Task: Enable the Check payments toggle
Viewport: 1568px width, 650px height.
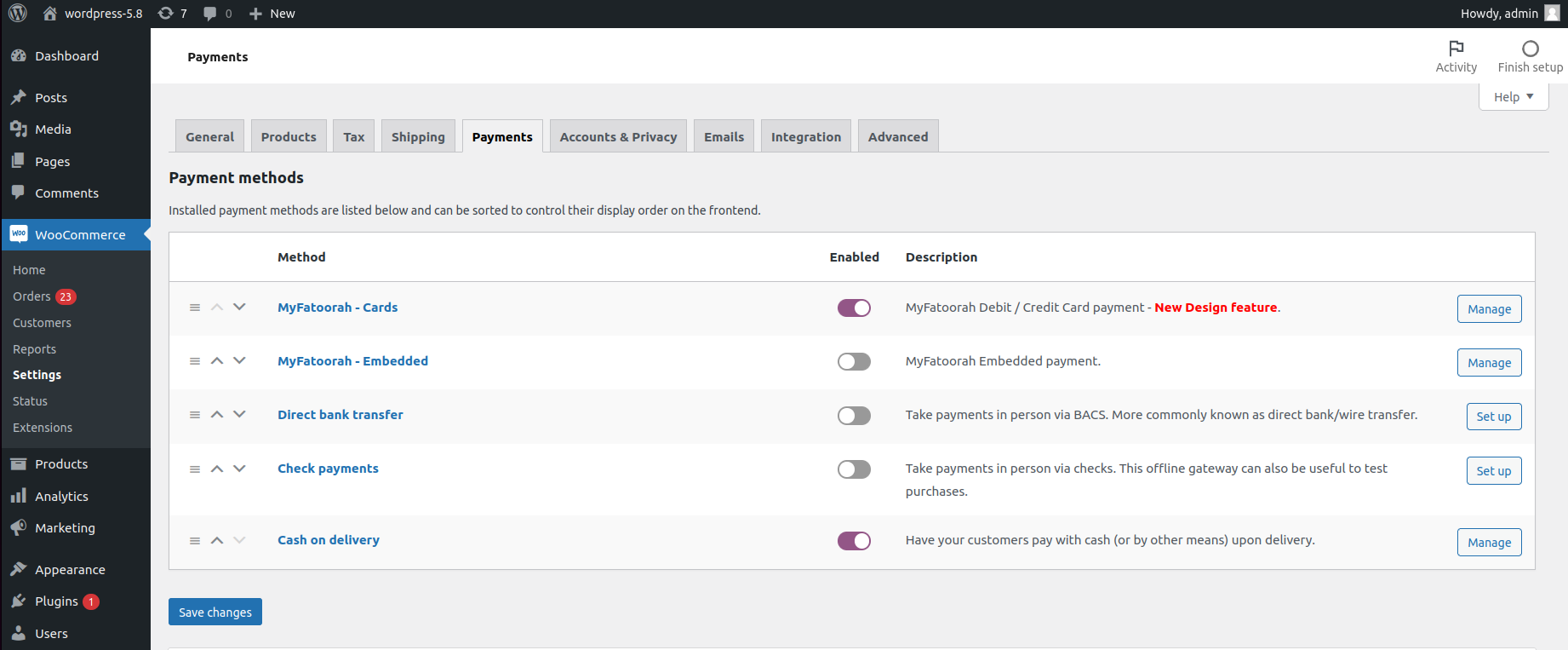Action: (854, 469)
